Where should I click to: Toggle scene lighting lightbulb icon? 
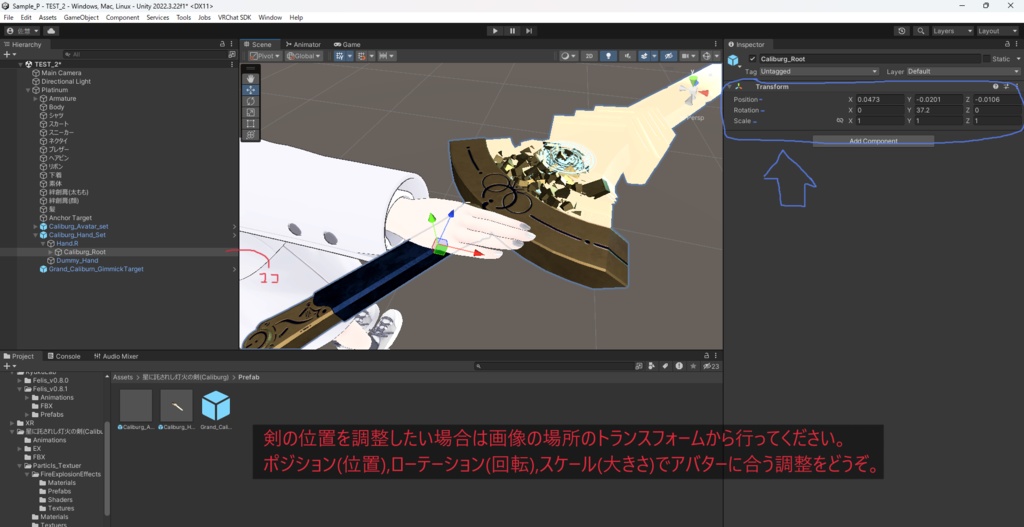click(609, 56)
